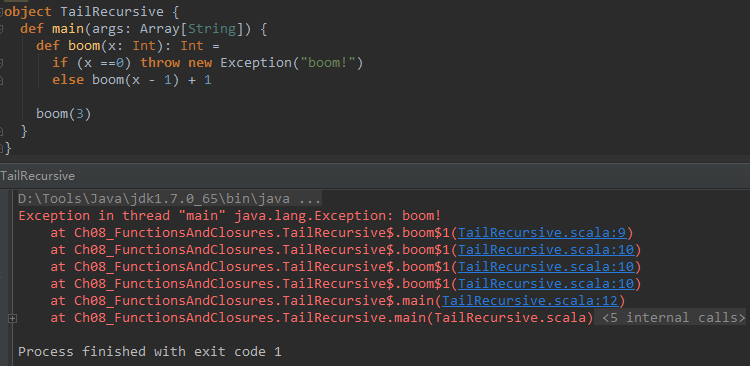Expand the folded java command line
The height and width of the screenshot is (366, 750).
coord(169,198)
